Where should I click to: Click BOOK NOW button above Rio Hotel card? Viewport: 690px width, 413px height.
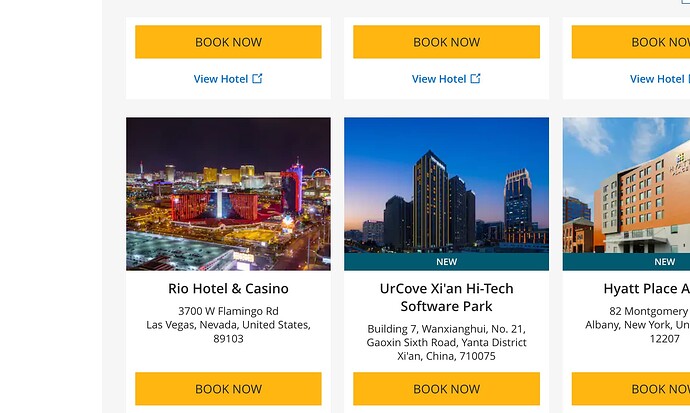click(x=228, y=42)
